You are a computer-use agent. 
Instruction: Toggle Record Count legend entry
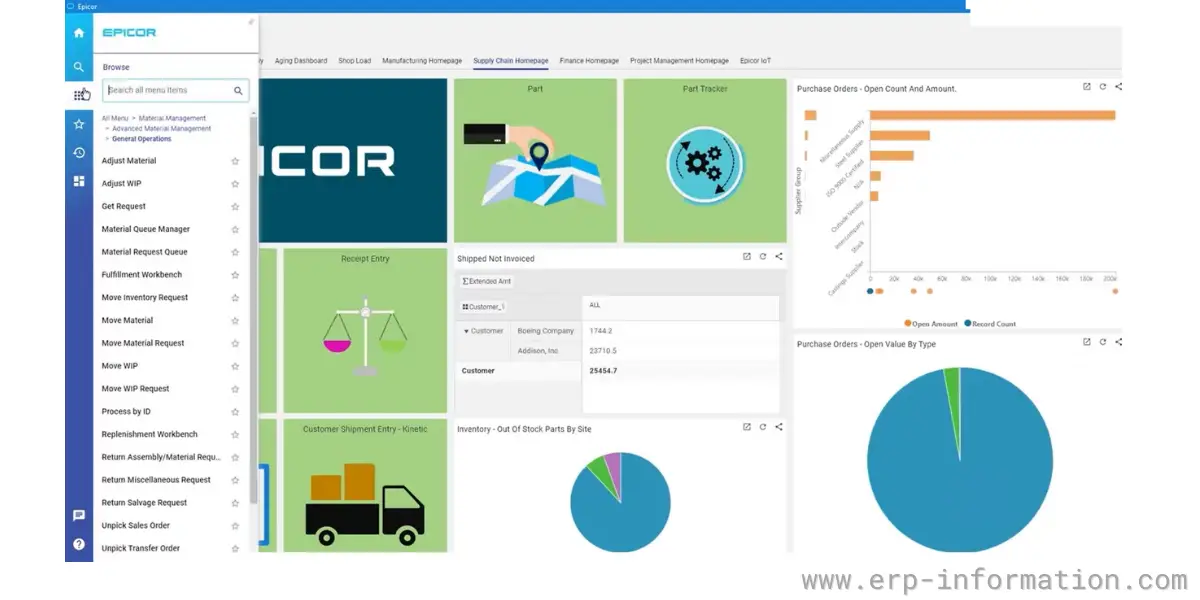[990, 324]
